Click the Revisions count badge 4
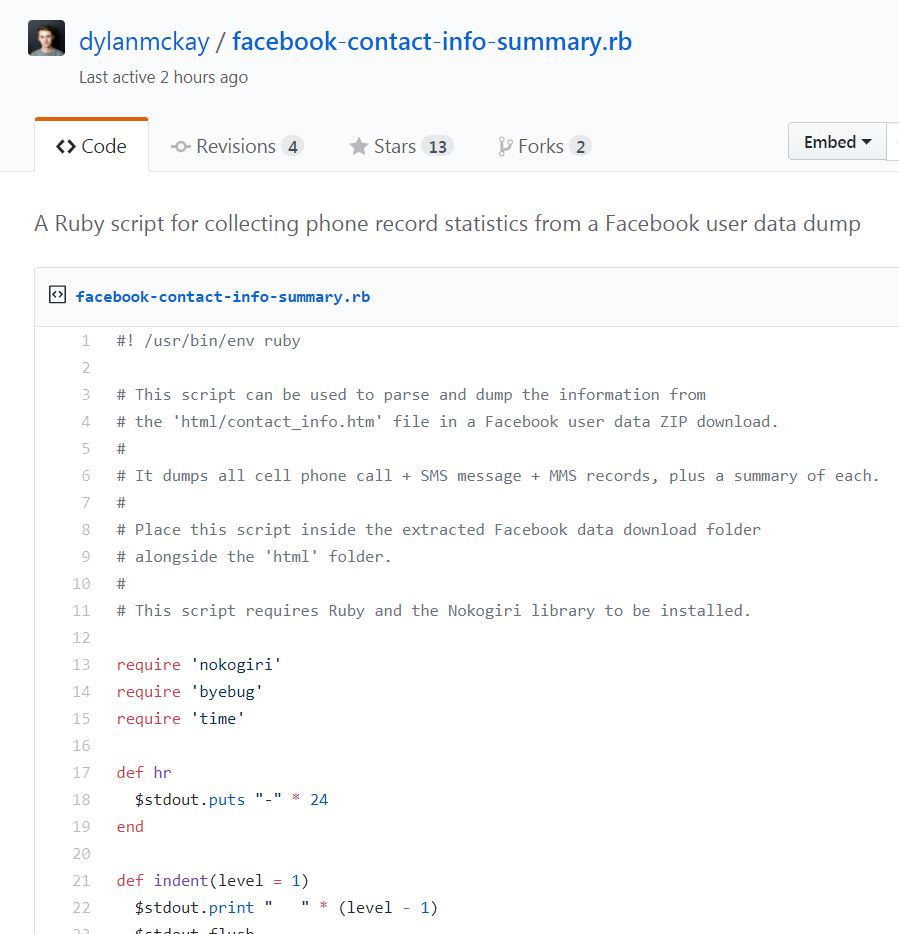This screenshot has width=899, height=934. click(x=293, y=147)
